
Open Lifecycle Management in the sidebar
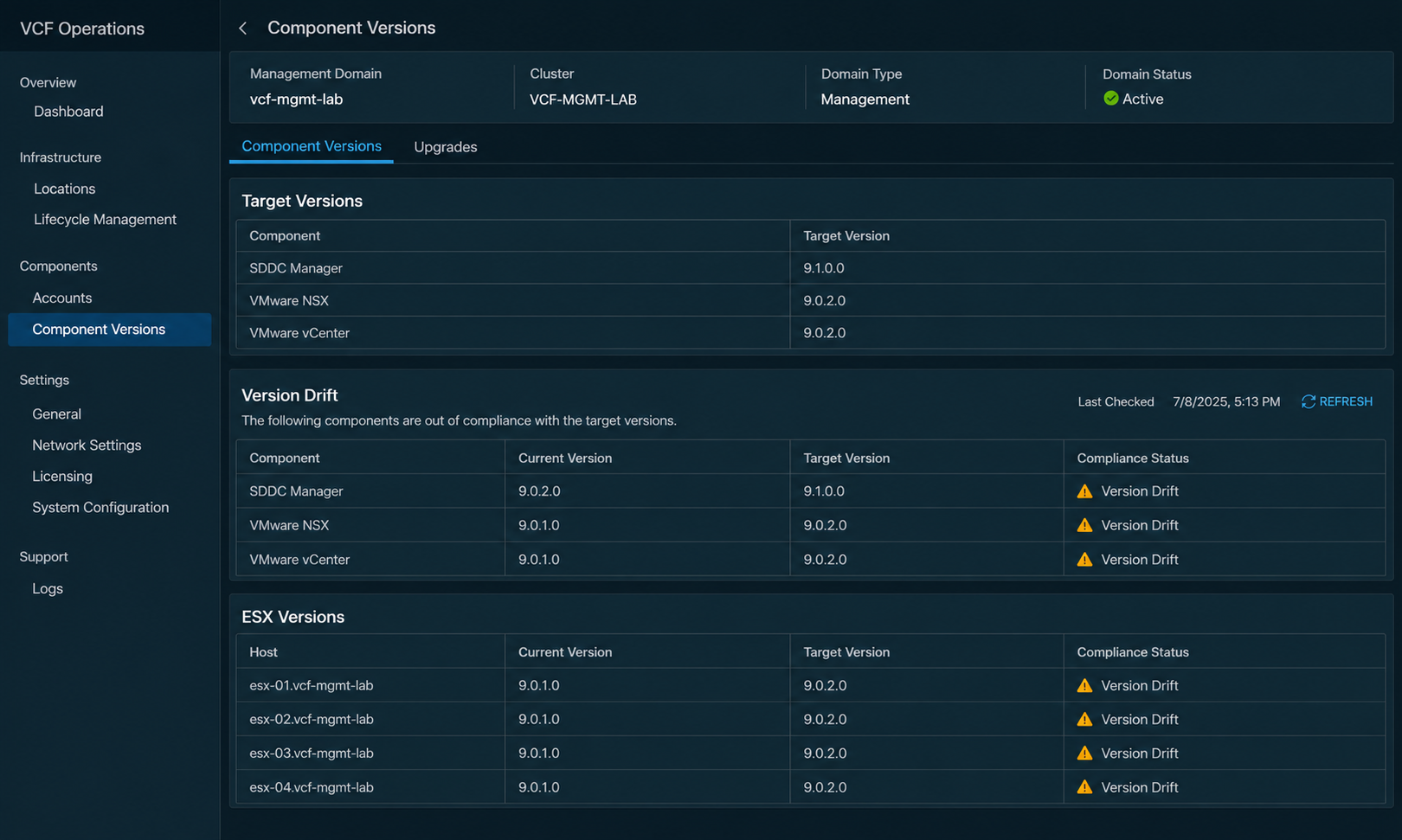point(105,220)
